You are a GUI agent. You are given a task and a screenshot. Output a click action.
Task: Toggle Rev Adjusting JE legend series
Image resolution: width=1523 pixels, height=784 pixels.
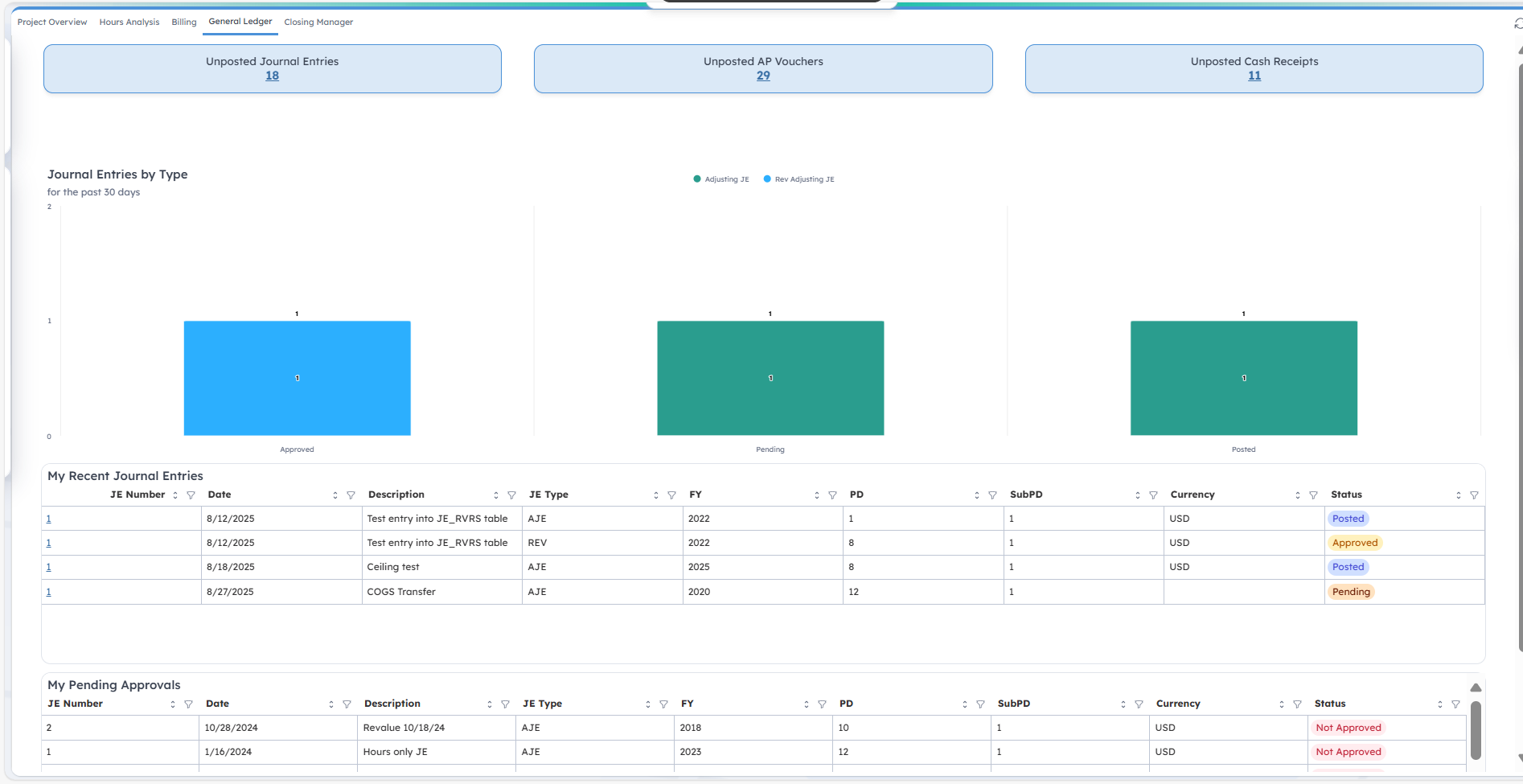click(x=798, y=179)
